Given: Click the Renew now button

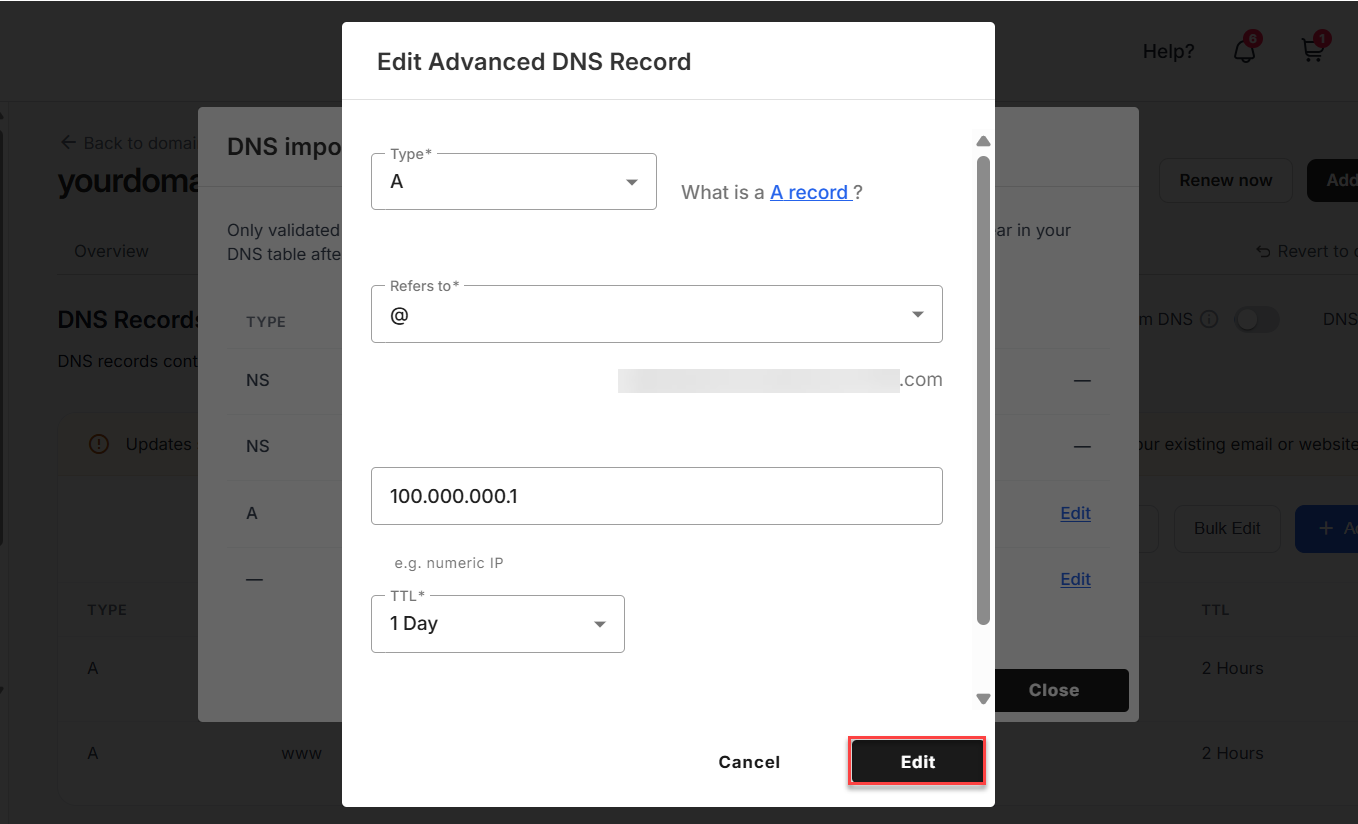Looking at the screenshot, I should 1225,180.
